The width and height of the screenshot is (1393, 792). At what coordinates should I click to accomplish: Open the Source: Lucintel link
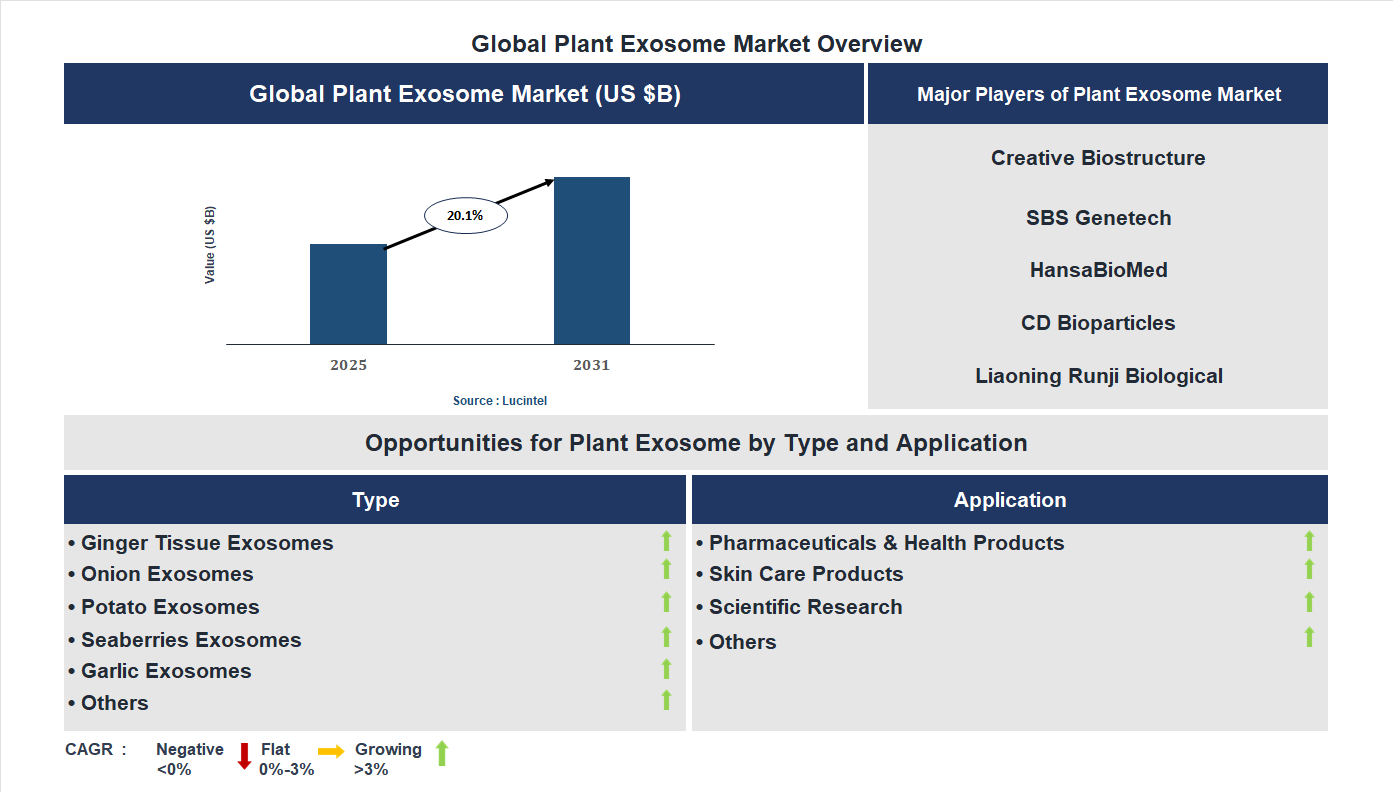499,400
